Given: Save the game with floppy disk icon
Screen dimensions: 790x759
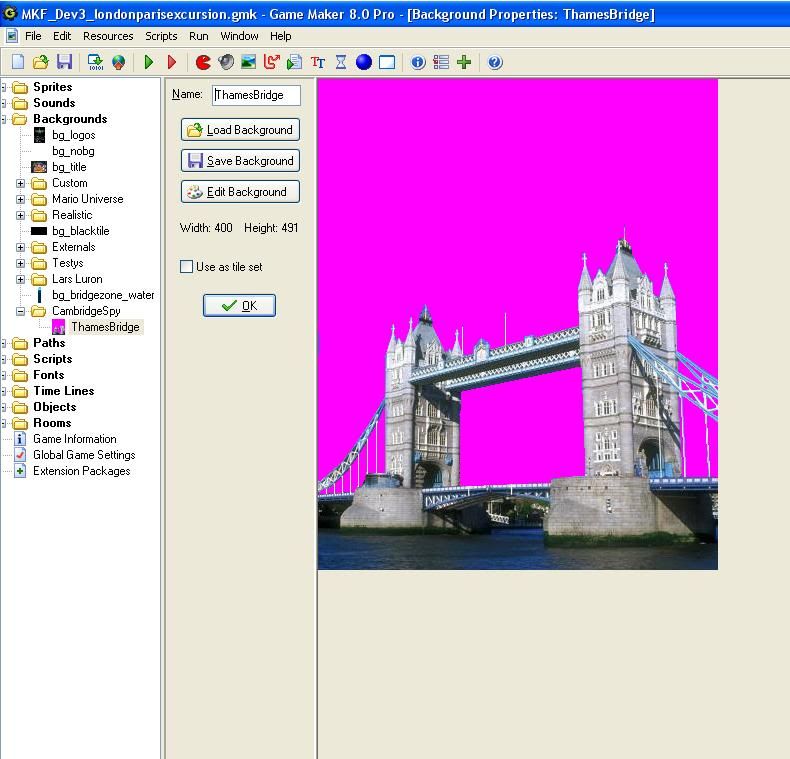Looking at the screenshot, I should (x=64, y=62).
